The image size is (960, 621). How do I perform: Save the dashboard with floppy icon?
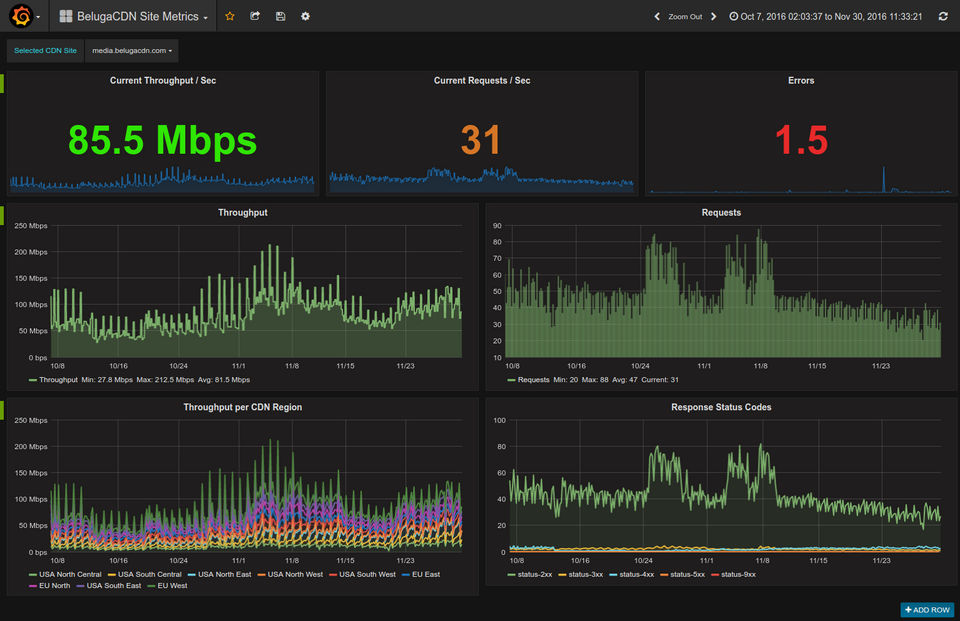[x=280, y=16]
